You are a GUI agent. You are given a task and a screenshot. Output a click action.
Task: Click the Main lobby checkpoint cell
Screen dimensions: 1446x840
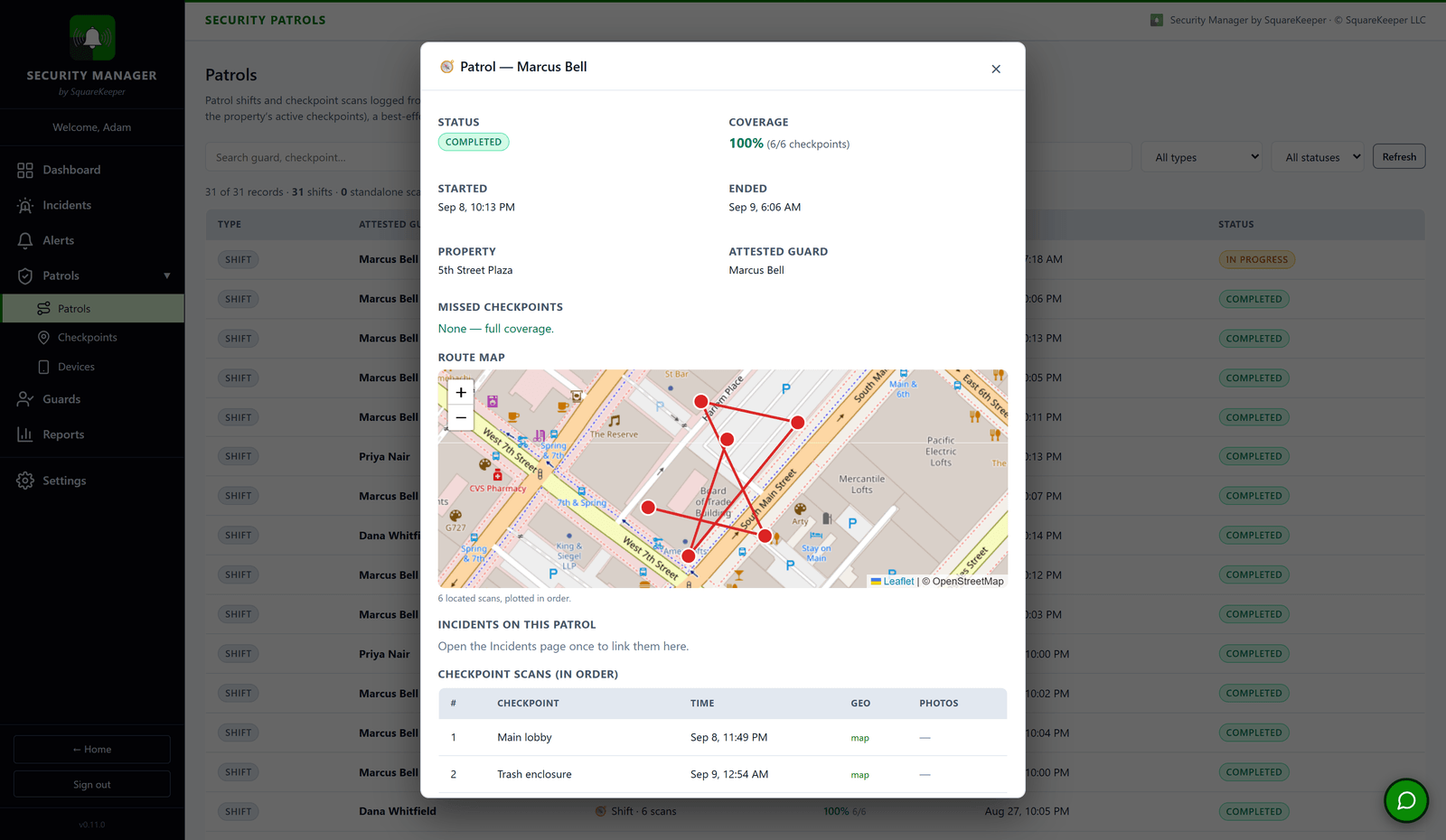[x=524, y=737]
